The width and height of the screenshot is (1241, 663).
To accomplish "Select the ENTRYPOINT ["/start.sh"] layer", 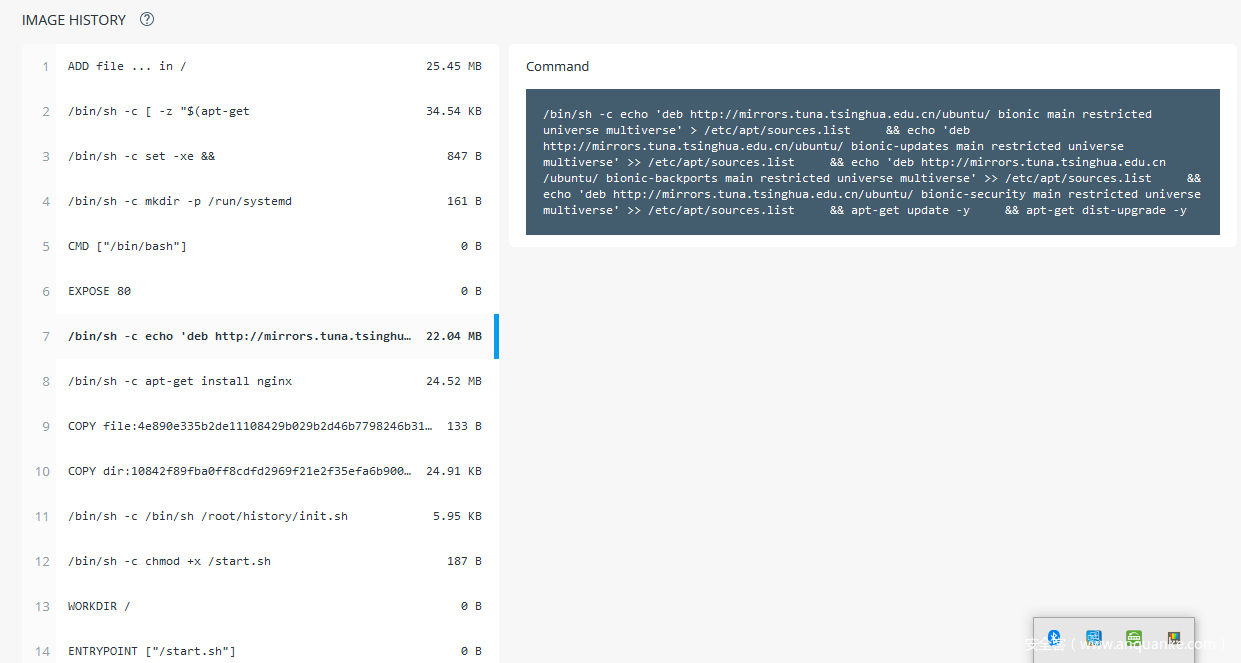I will tap(260, 650).
